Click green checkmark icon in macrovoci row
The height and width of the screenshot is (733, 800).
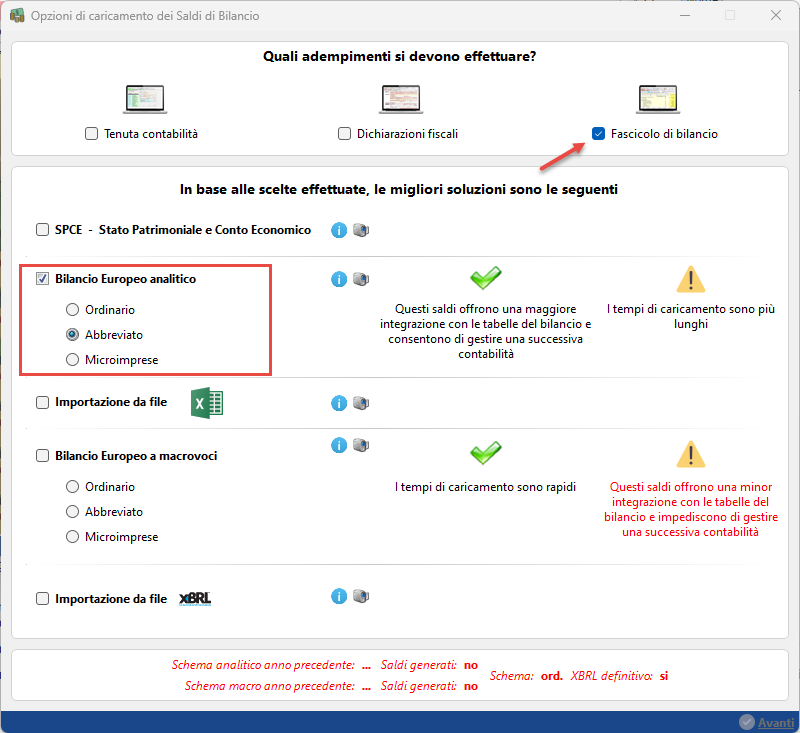coord(486,453)
